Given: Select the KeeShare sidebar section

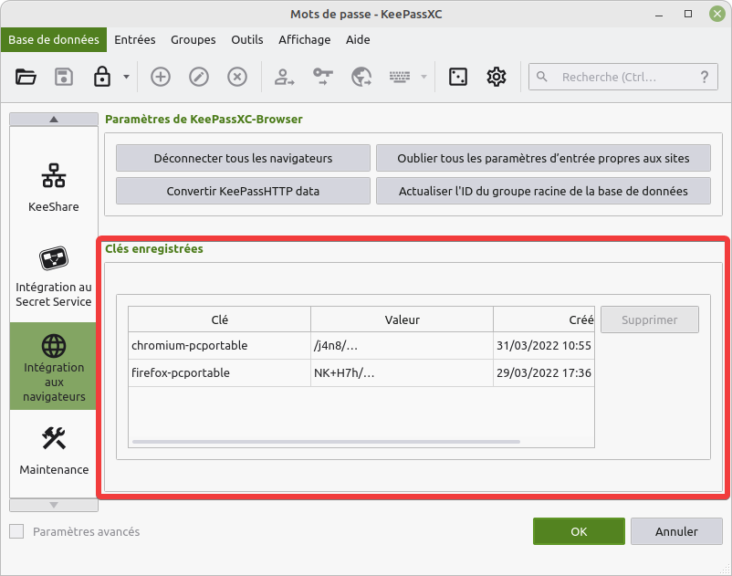Looking at the screenshot, I should pos(54,187).
